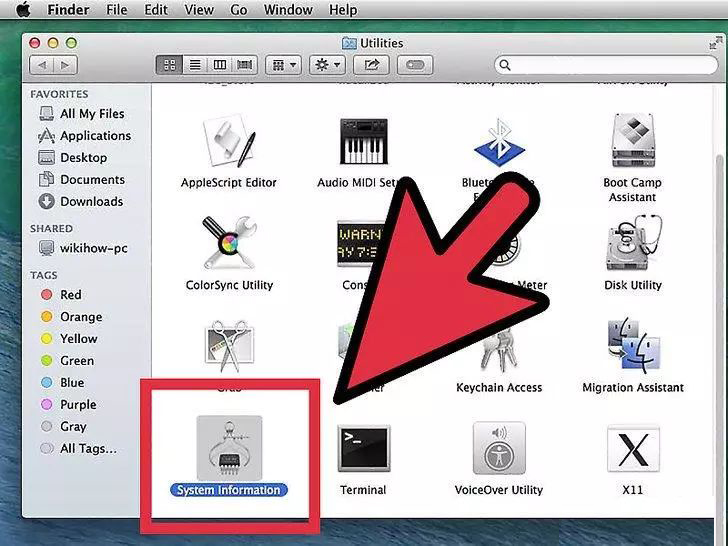Open the item arrangement dropdown

[283, 65]
